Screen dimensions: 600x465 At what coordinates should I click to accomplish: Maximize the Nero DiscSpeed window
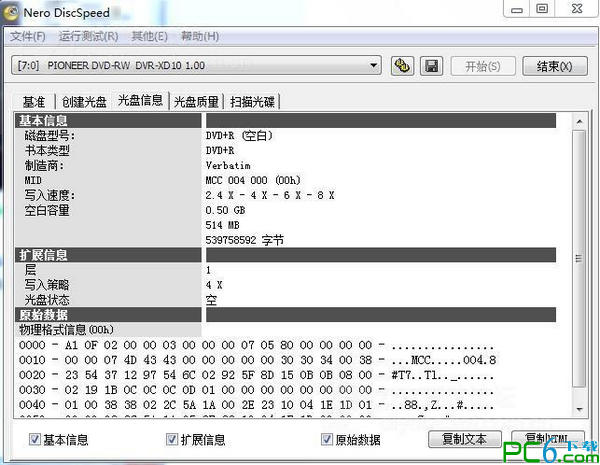click(x=542, y=9)
